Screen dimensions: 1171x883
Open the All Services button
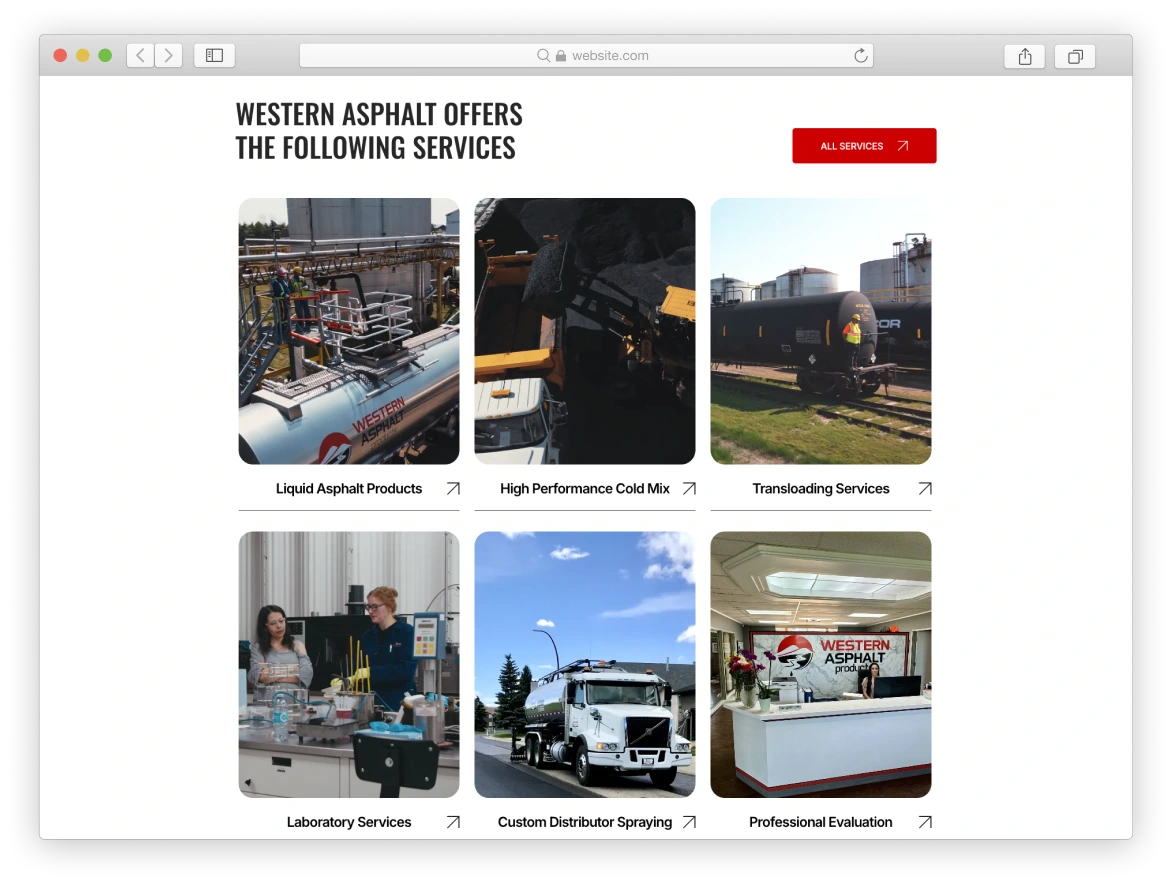point(864,146)
